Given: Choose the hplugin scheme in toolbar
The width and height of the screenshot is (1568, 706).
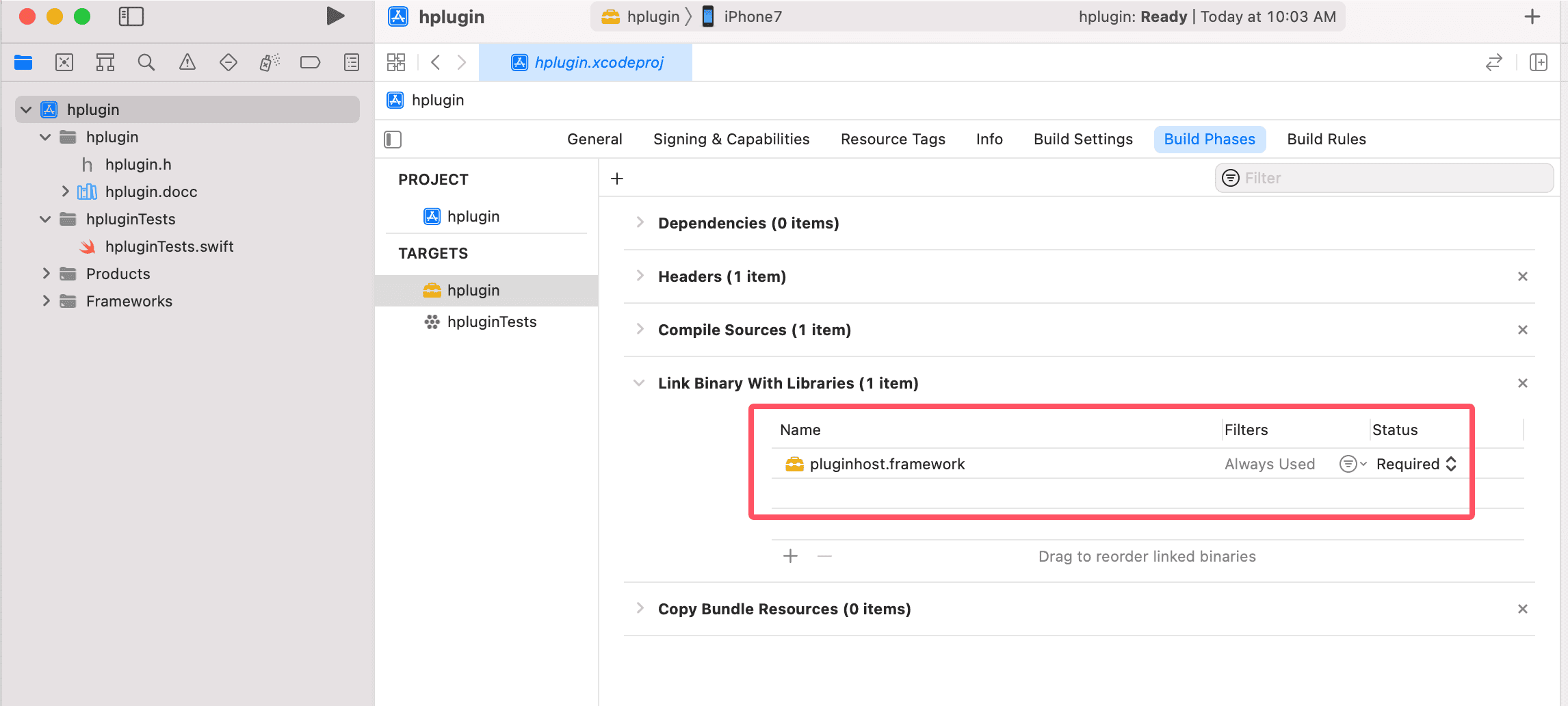Looking at the screenshot, I should pyautogui.click(x=640, y=16).
